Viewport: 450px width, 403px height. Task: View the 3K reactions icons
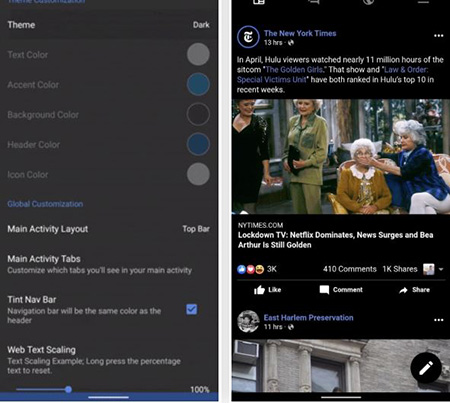point(250,269)
